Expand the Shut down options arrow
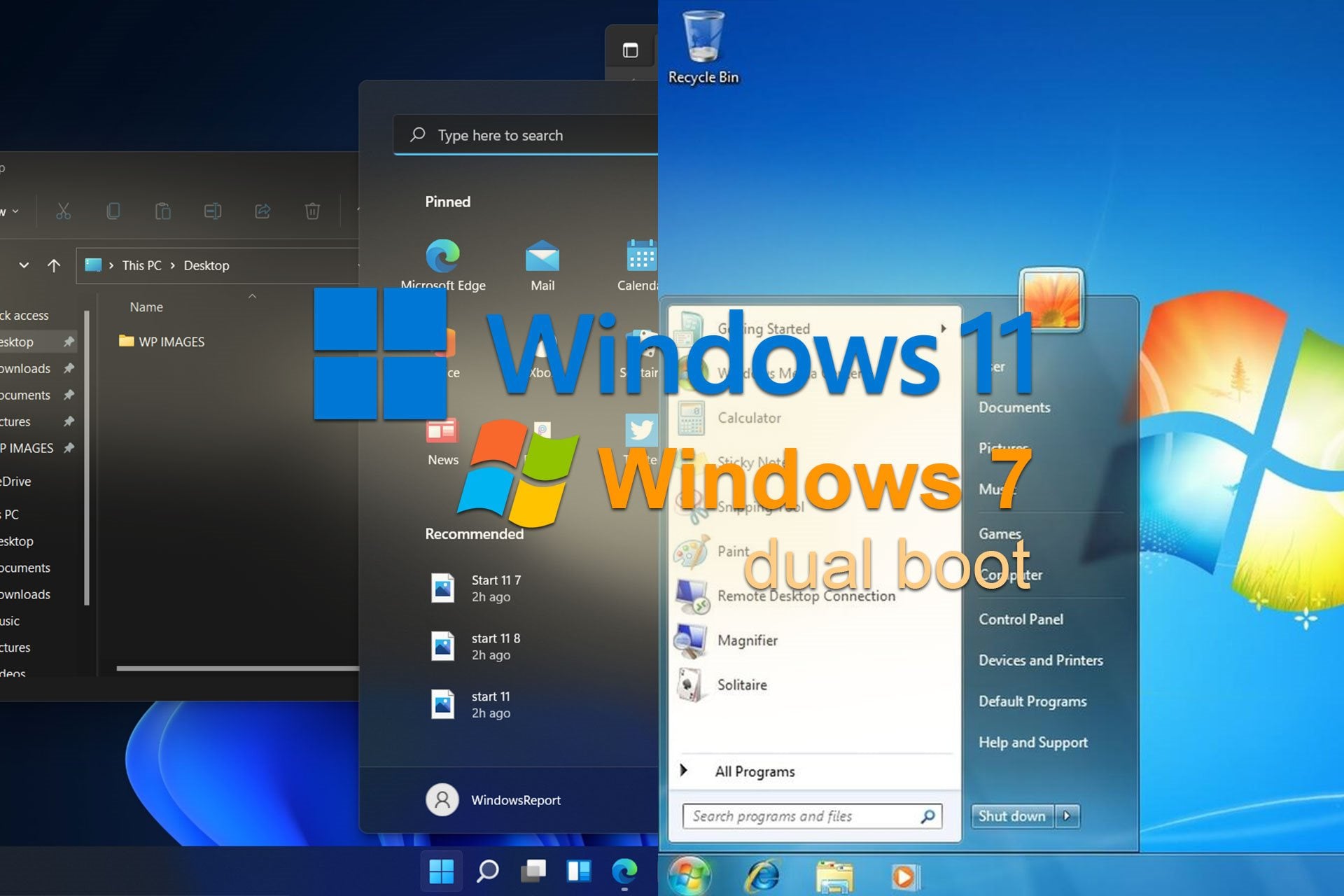The height and width of the screenshot is (896, 1344). tap(1067, 816)
